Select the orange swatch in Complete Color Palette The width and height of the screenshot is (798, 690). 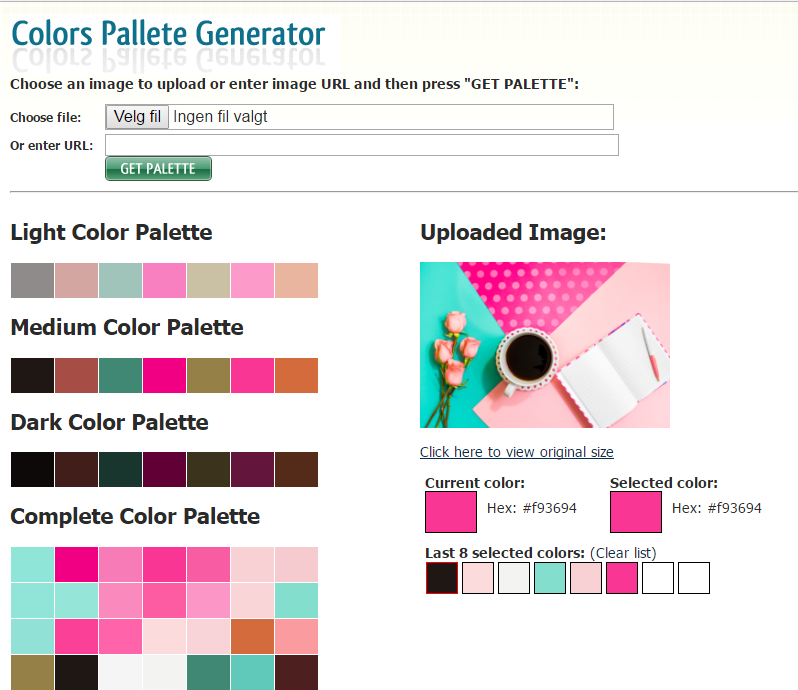click(252, 637)
